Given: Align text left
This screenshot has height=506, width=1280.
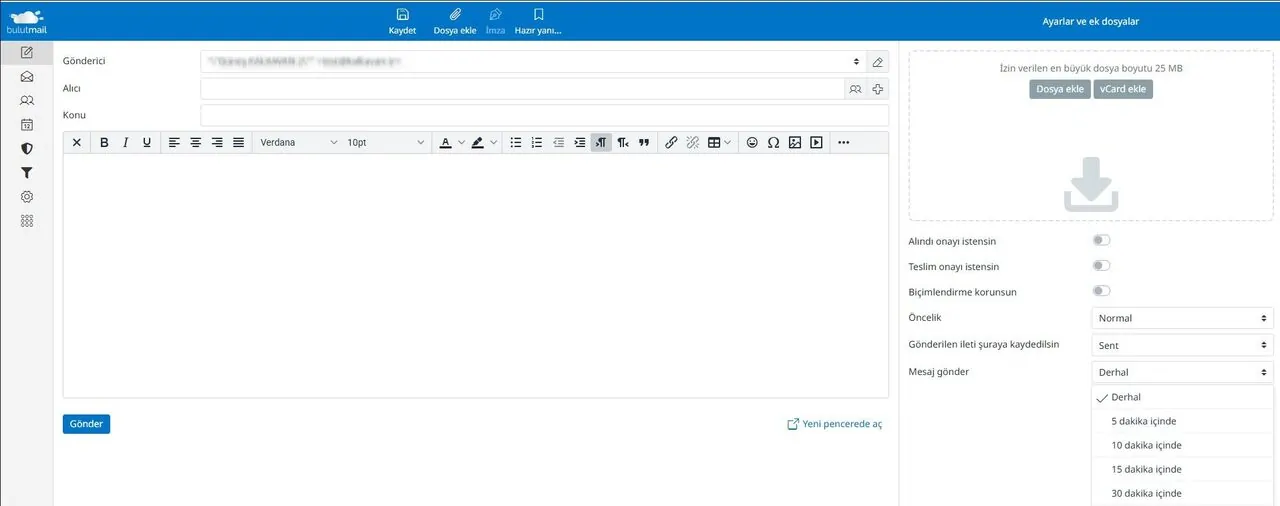Looking at the screenshot, I should click(x=174, y=143).
